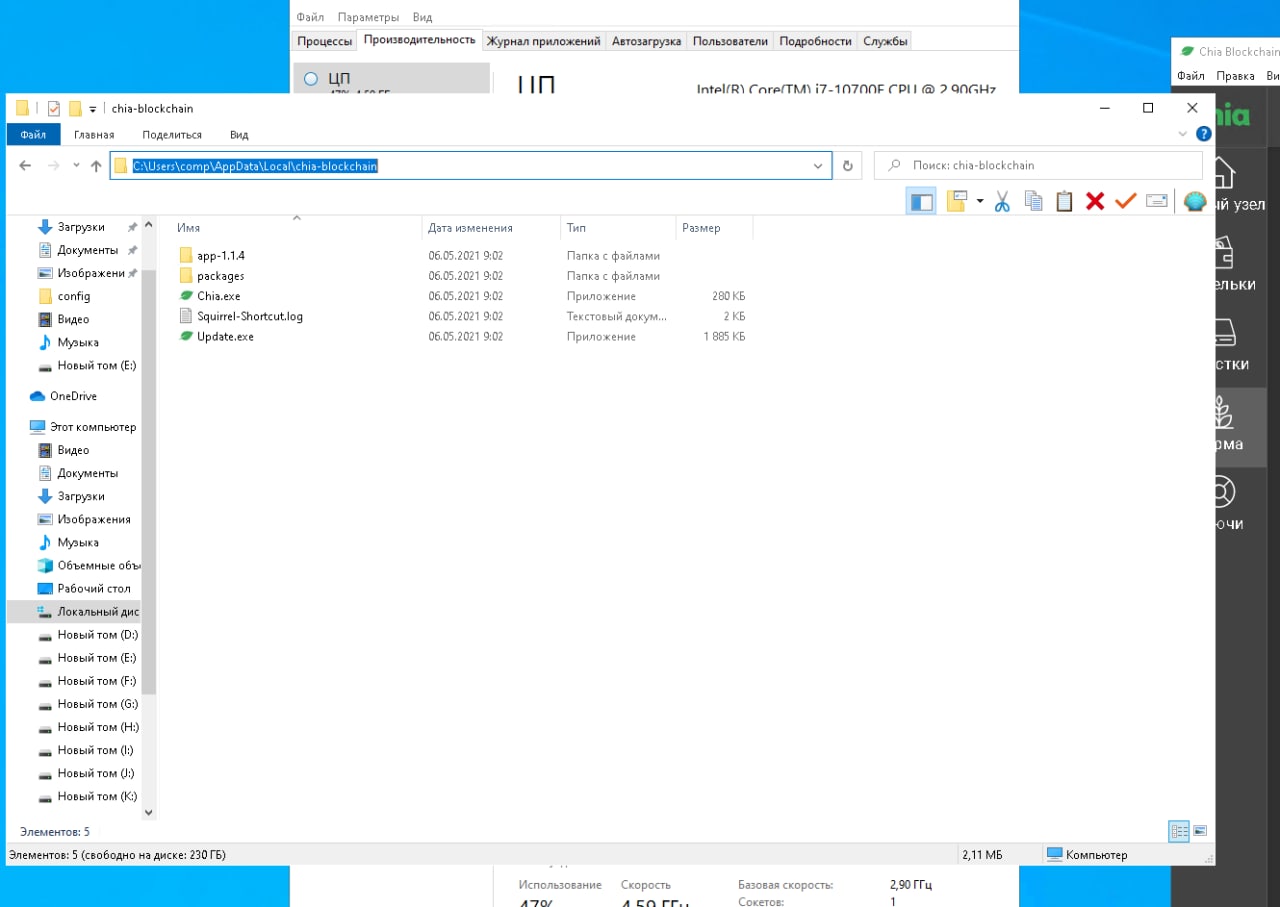Screen dimensions: 1280x907
Task: Click the clipboard Paste icon
Action: coord(1064,201)
